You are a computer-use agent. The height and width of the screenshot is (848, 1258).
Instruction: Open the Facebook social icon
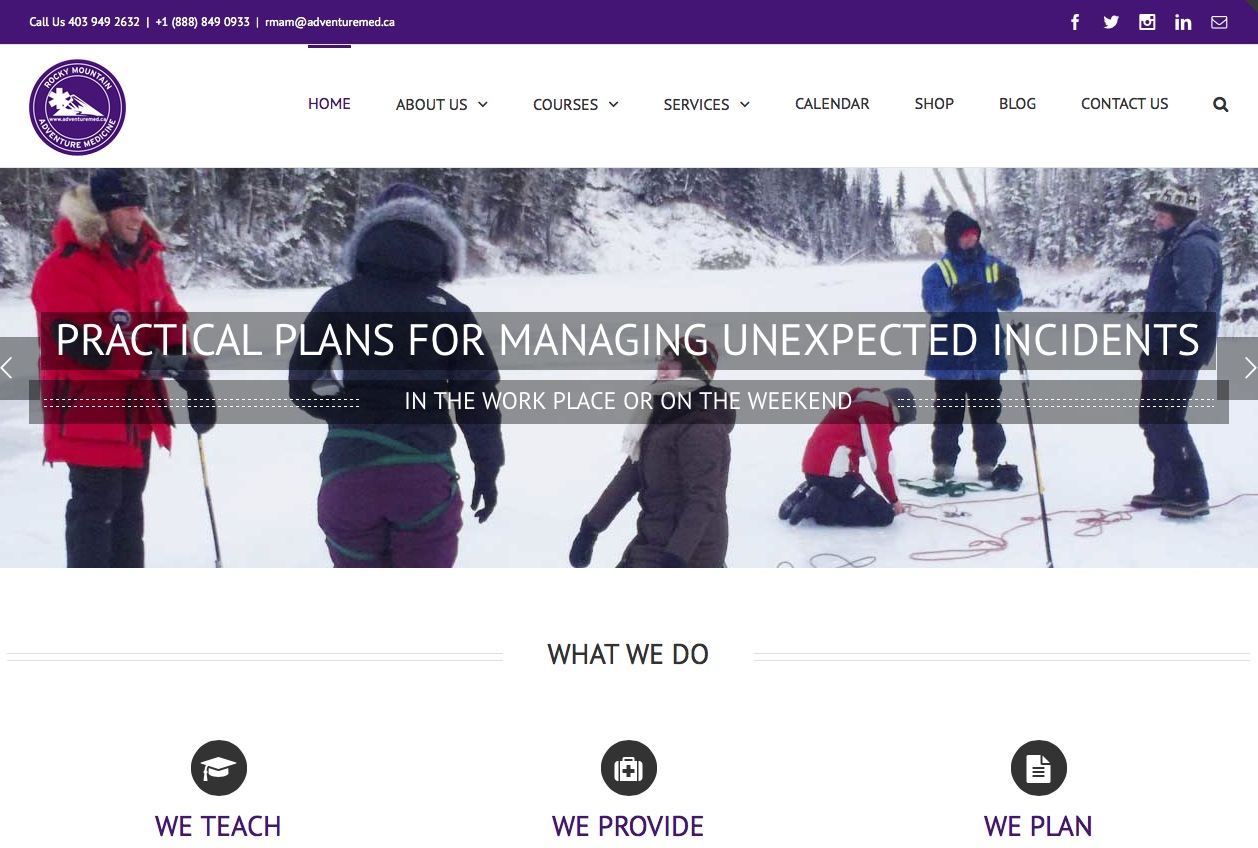tap(1075, 22)
